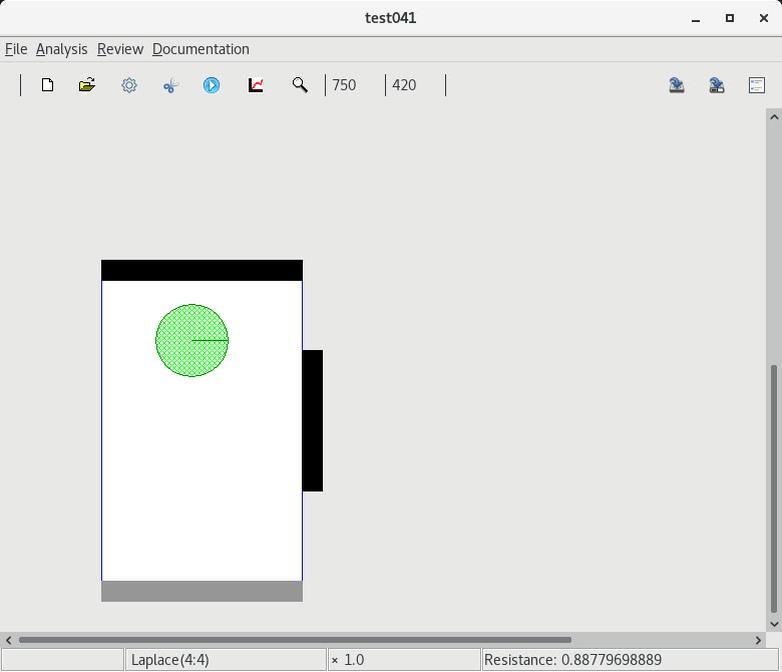The height and width of the screenshot is (672, 782).
Task: Click the first export icon on the right
Action: tap(677, 85)
